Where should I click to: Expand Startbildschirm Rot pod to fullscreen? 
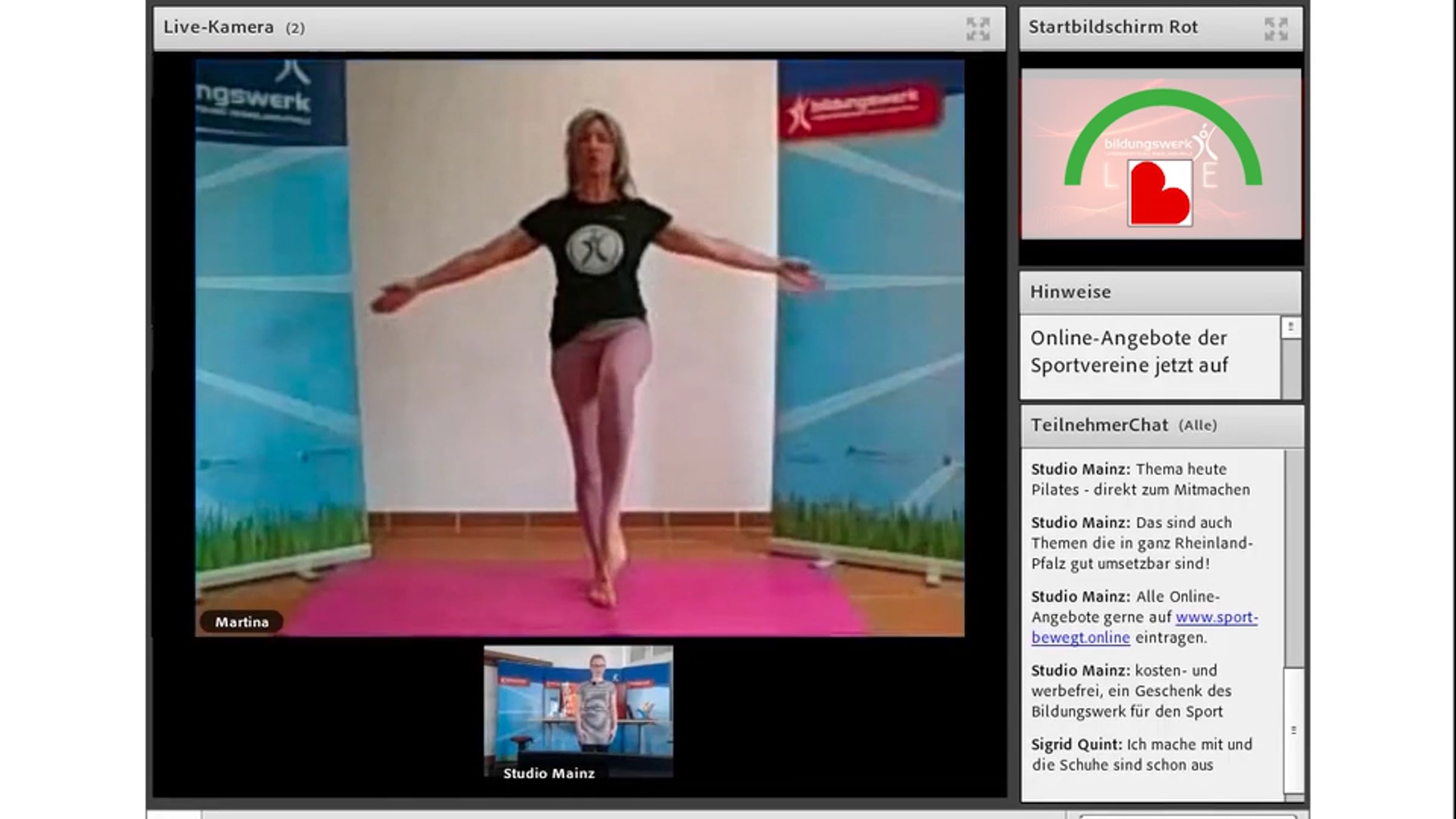point(1276,29)
